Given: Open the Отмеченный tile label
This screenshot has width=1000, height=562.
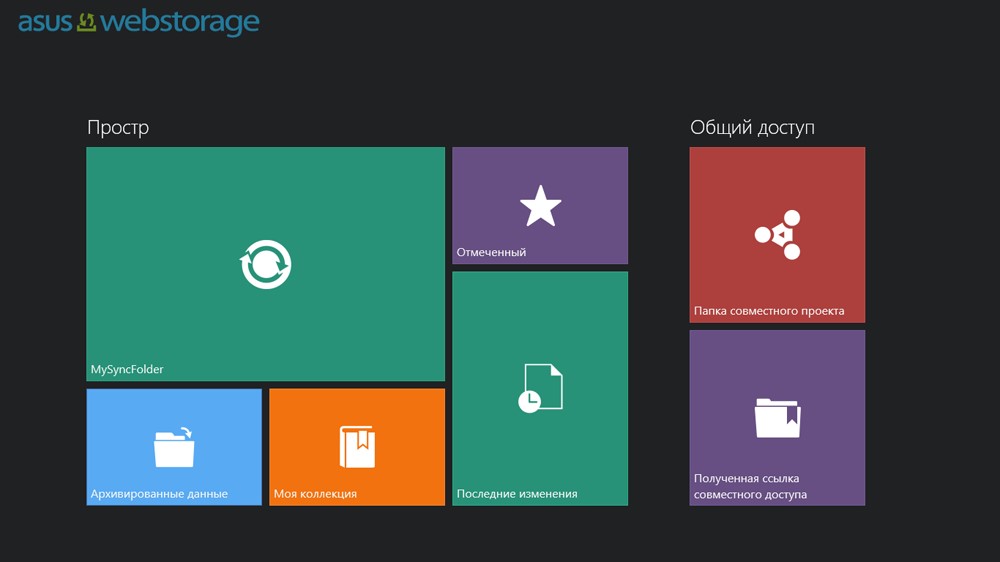Looking at the screenshot, I should click(x=491, y=252).
